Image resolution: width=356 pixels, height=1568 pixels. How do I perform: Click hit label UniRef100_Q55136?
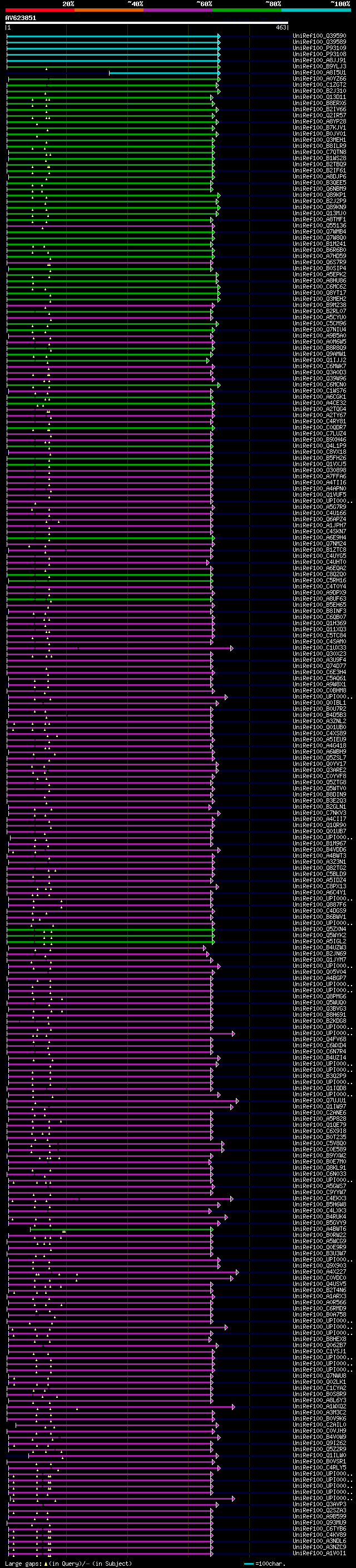[319, 225]
